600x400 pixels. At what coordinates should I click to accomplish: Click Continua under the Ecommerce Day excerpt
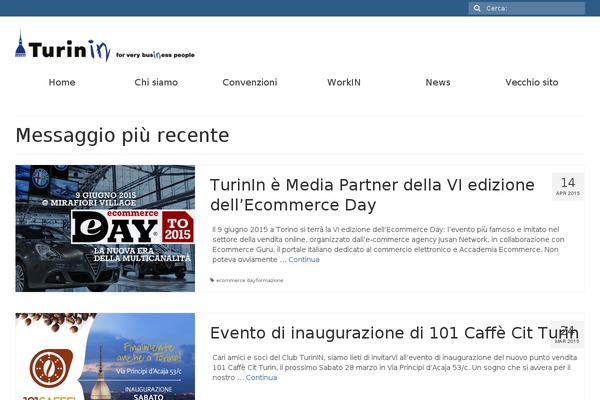[x=303, y=259]
